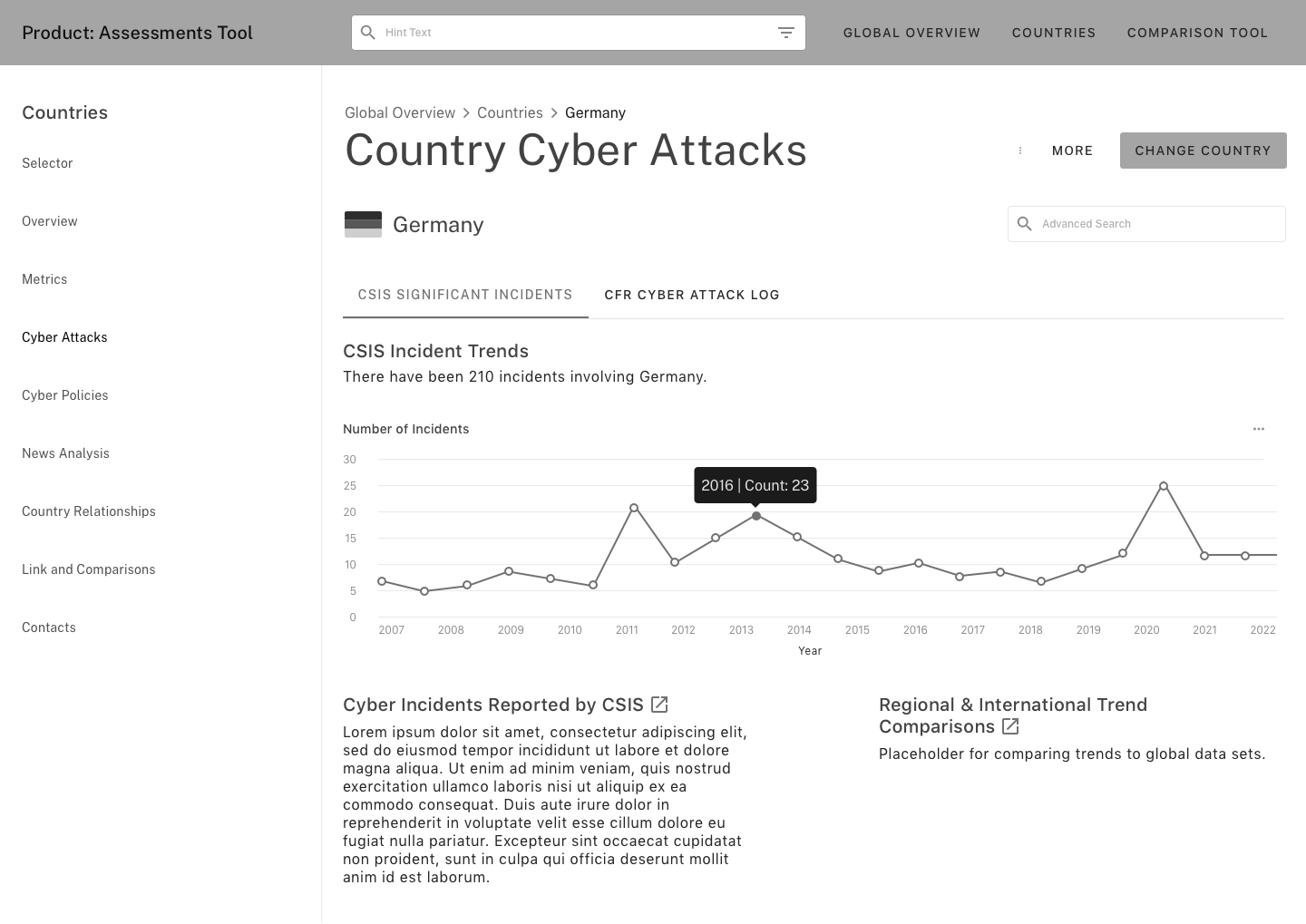1306x924 pixels.
Task: Click breadcrumb chevron before Germany
Action: tap(554, 113)
